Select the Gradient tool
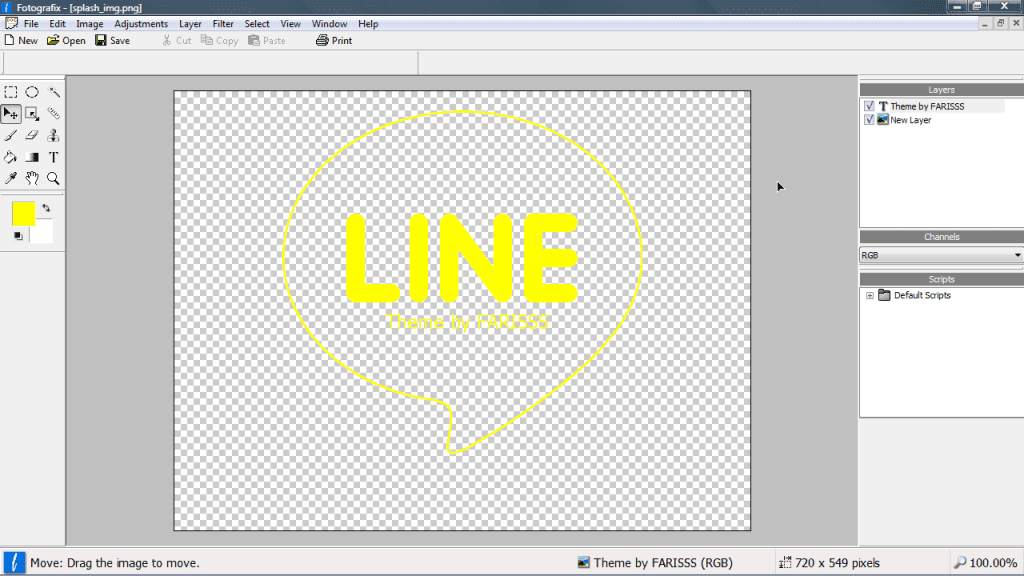1024x576 pixels. (32, 157)
